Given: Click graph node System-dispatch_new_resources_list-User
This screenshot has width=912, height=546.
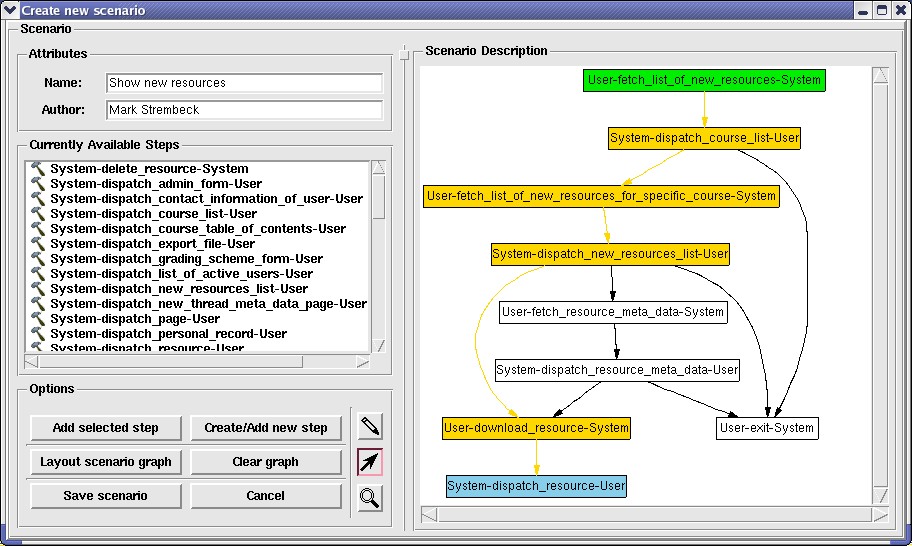Looking at the screenshot, I should pyautogui.click(x=610, y=254).
